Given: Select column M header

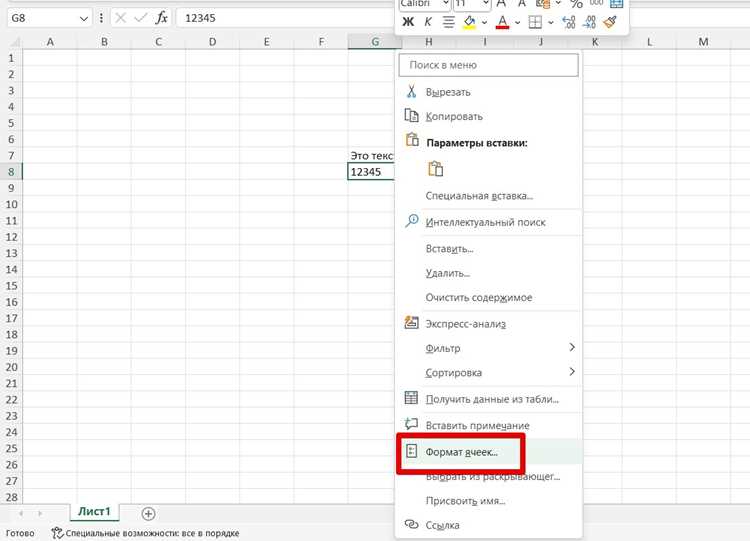Looking at the screenshot, I should [703, 42].
